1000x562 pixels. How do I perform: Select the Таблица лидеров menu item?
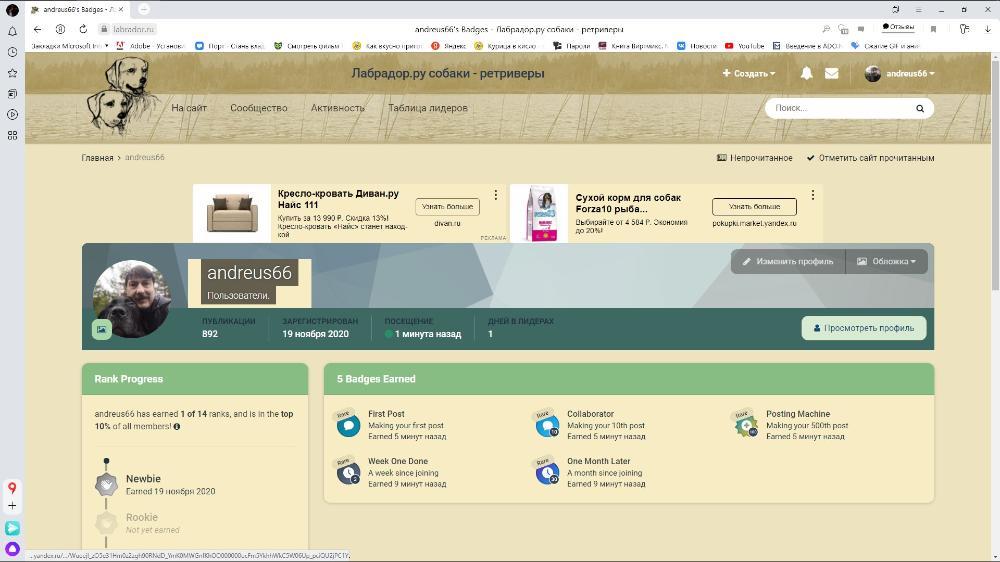tap(427, 108)
